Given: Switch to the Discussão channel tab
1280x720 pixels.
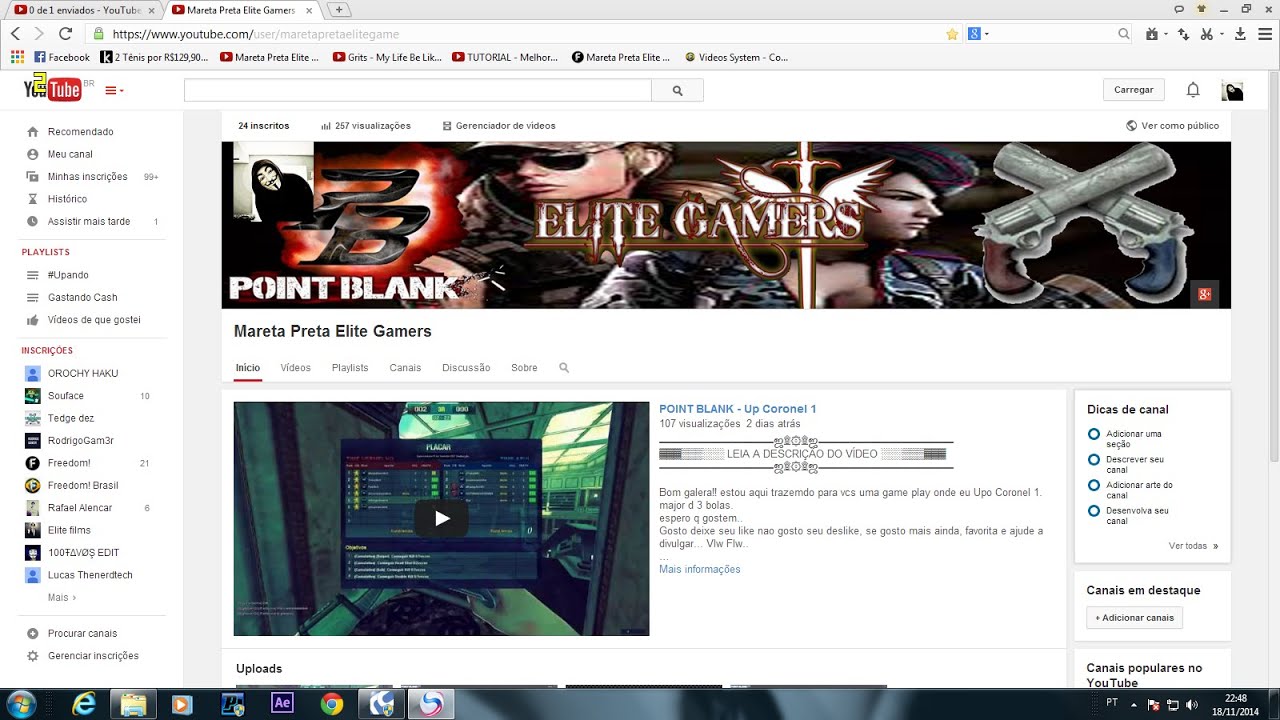Looking at the screenshot, I should [x=466, y=368].
